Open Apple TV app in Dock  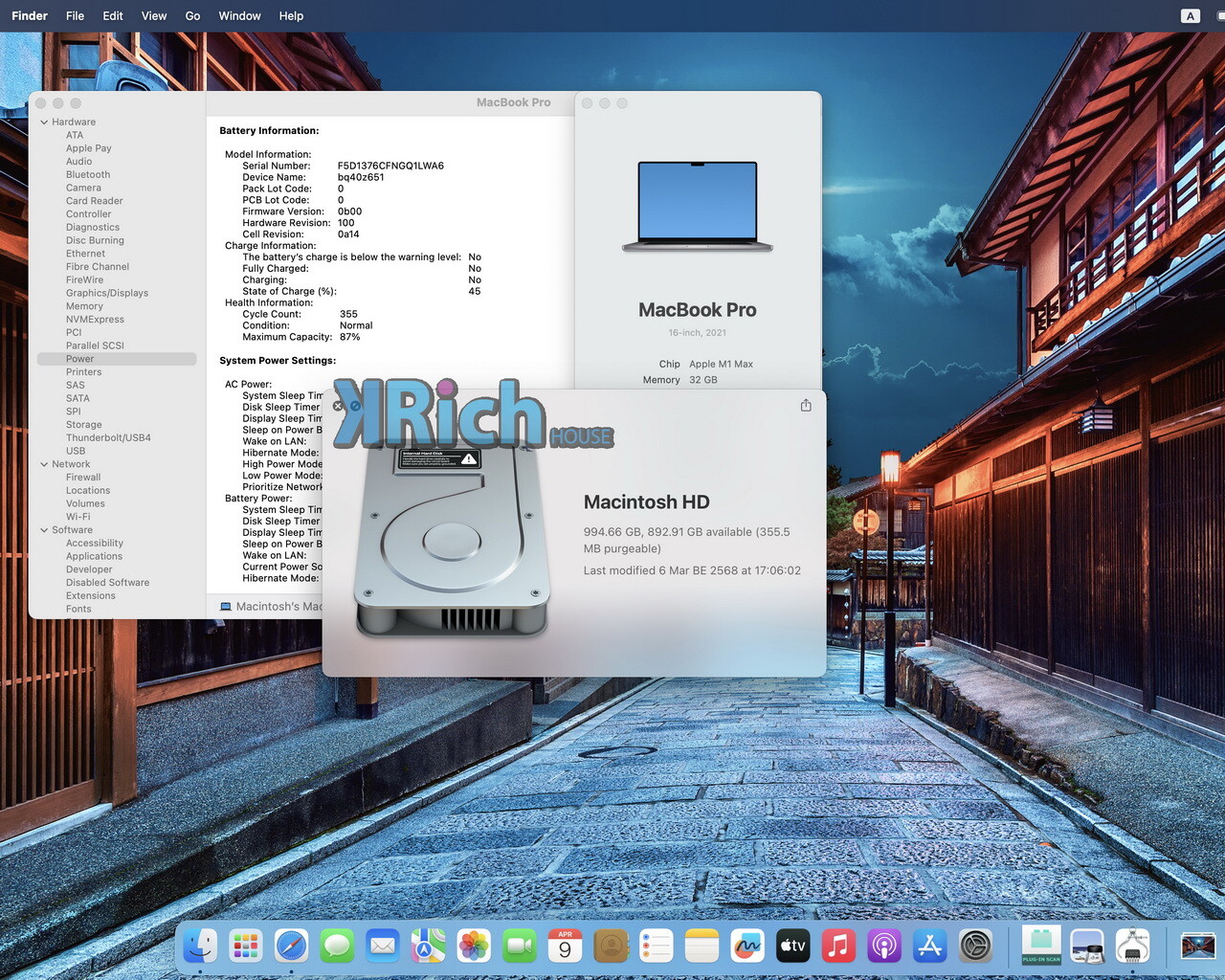pyautogui.click(x=793, y=947)
